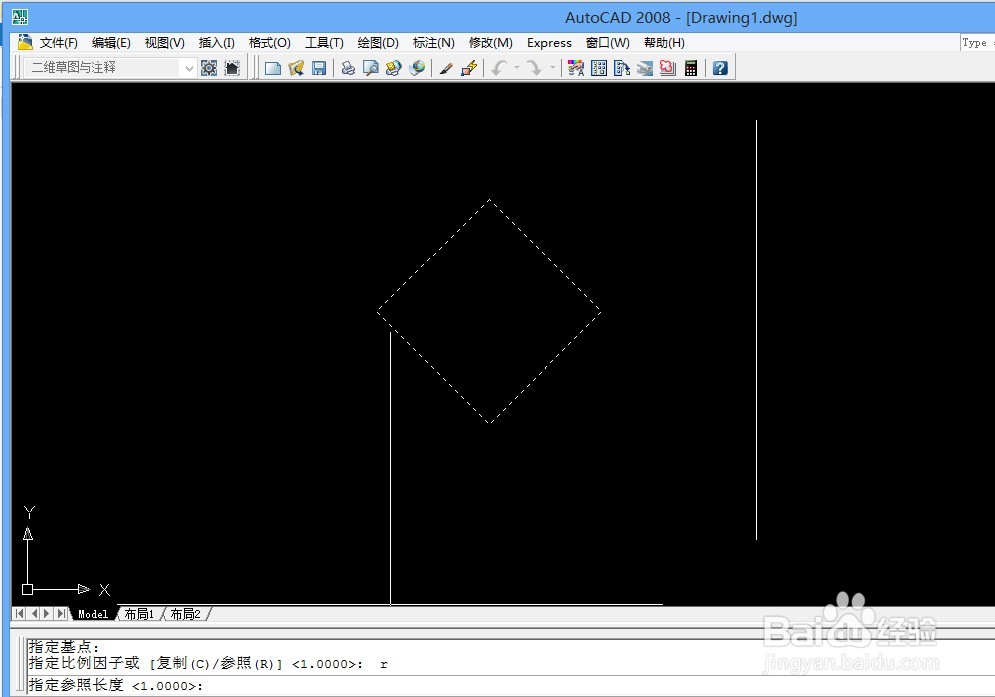The width and height of the screenshot is (995, 697).
Task: Open Plot Preview with magnifier icon
Action: [x=371, y=68]
